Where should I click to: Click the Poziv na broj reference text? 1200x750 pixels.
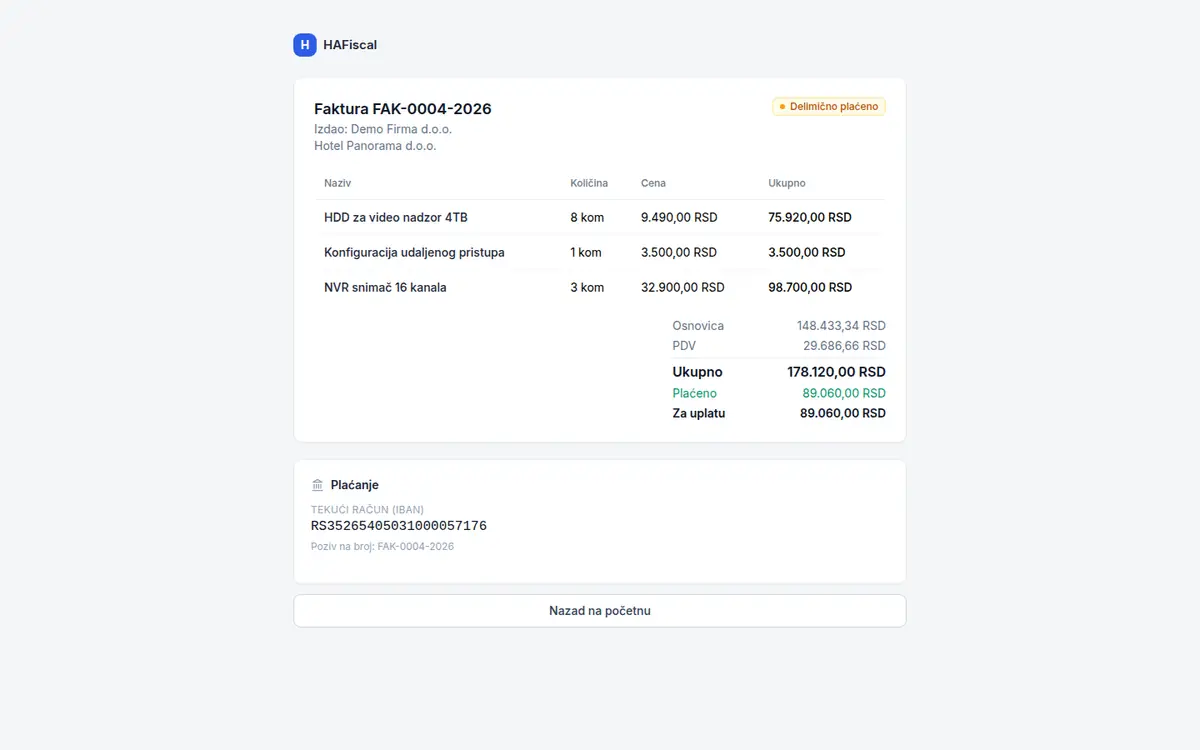(x=382, y=547)
